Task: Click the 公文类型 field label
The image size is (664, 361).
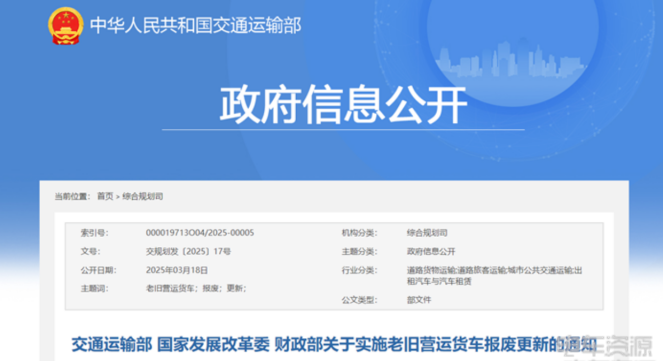Action: pos(360,300)
